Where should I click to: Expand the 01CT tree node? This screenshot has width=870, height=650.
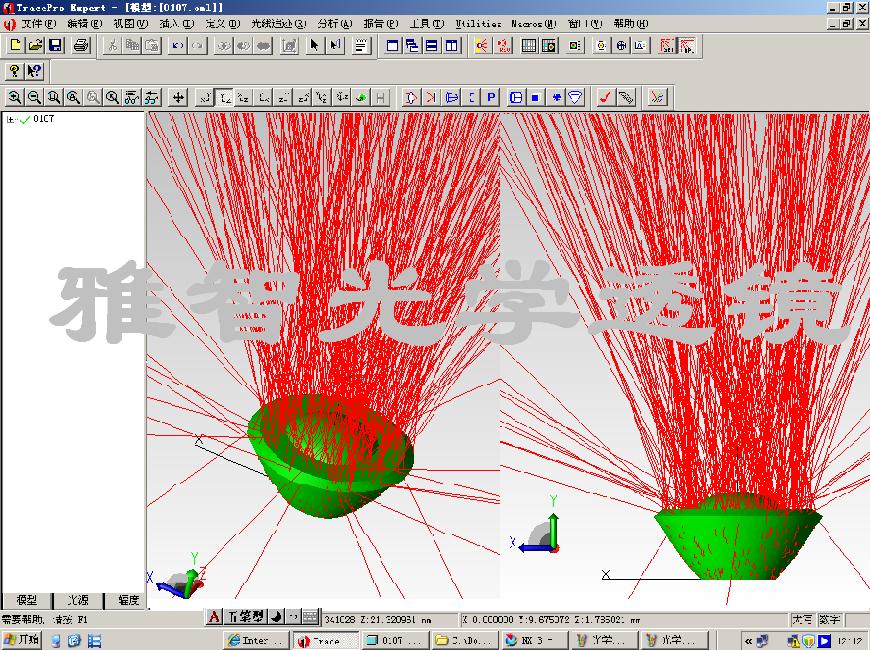tap(10, 119)
